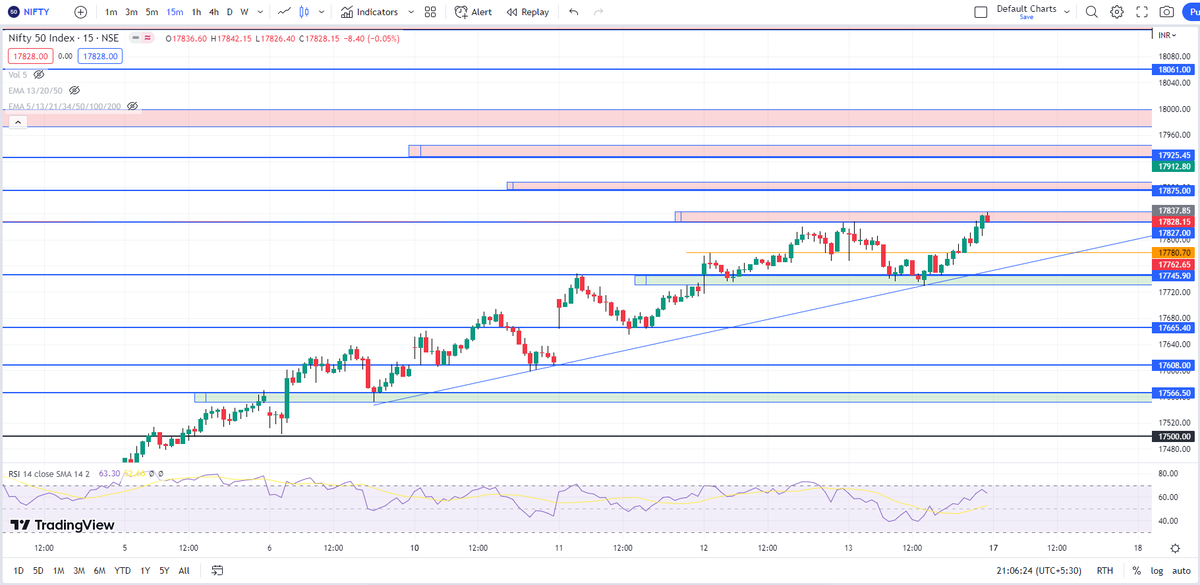Select the green 17912.80 price label

tap(1173, 166)
